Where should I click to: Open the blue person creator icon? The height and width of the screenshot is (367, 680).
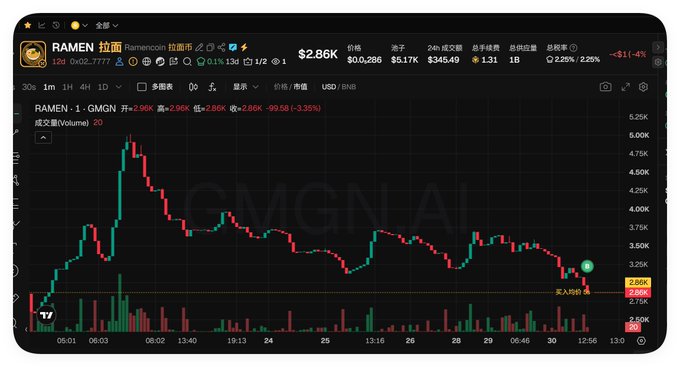click(x=119, y=62)
